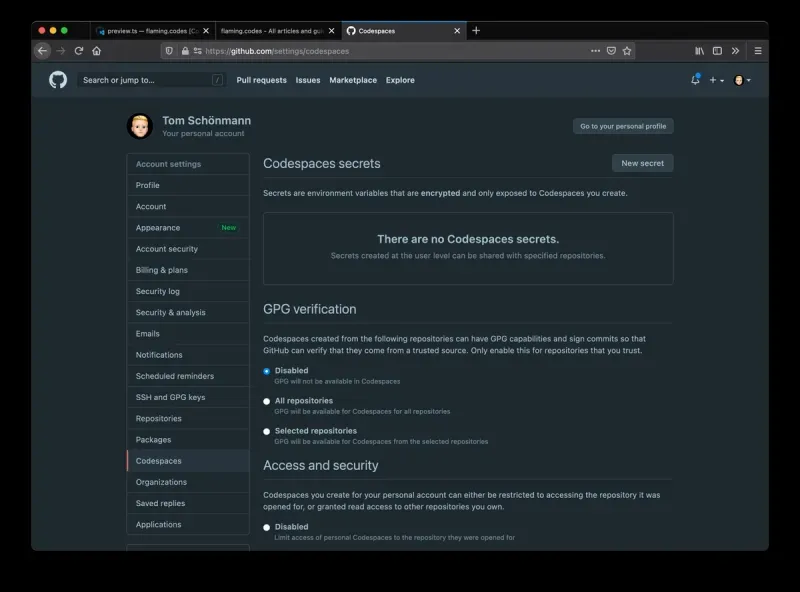
Task: Bookmark this page with the star icon
Action: pos(627,51)
